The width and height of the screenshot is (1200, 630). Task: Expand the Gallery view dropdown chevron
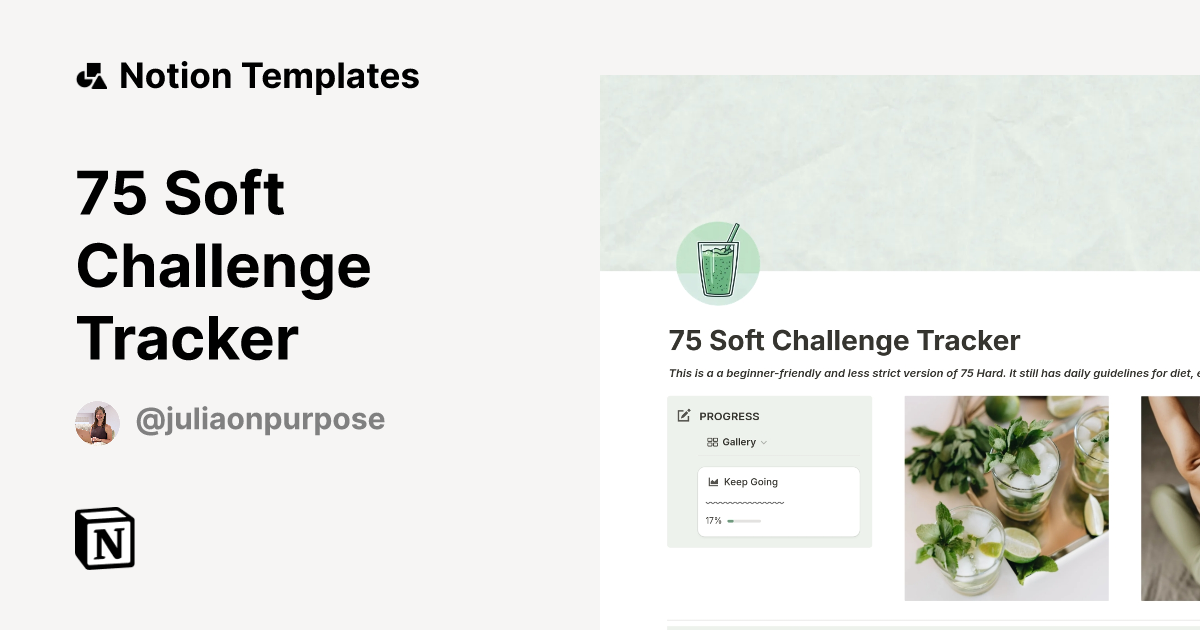pyautogui.click(x=764, y=442)
